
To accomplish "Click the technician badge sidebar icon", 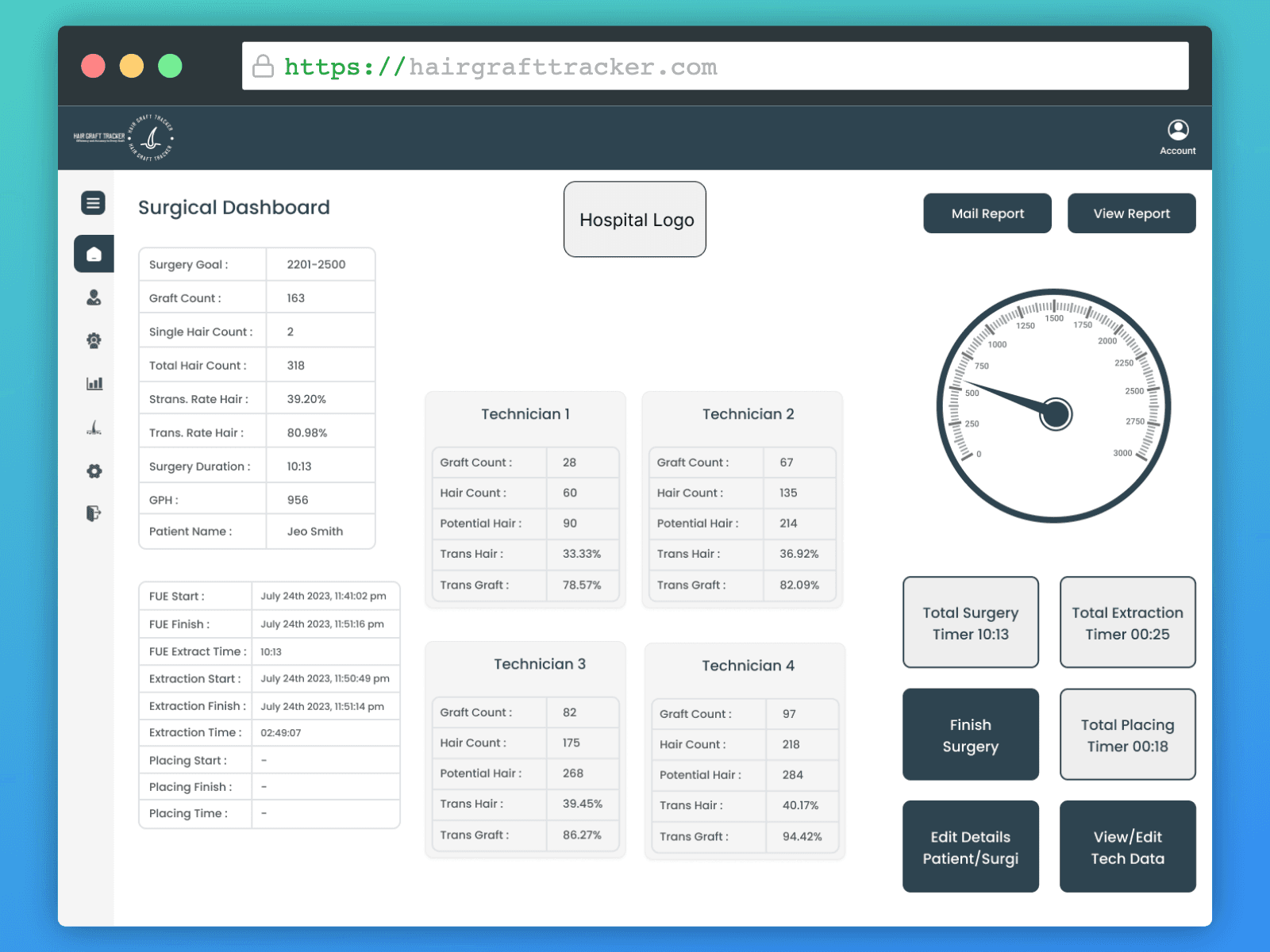I will [94, 340].
